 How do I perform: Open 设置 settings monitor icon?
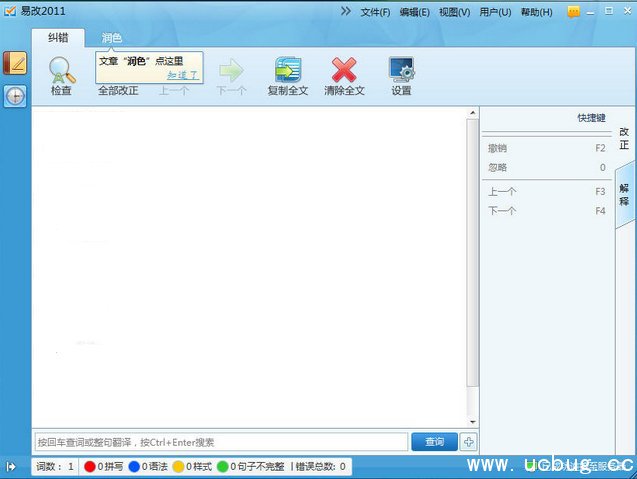click(401, 70)
